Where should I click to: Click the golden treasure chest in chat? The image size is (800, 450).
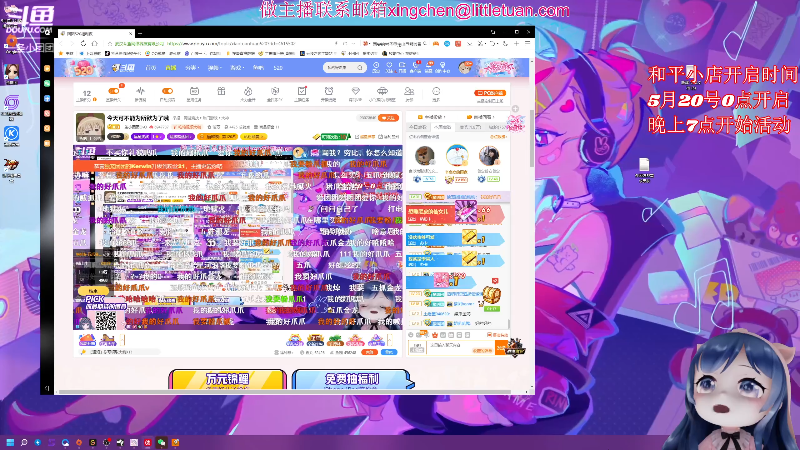[492, 295]
